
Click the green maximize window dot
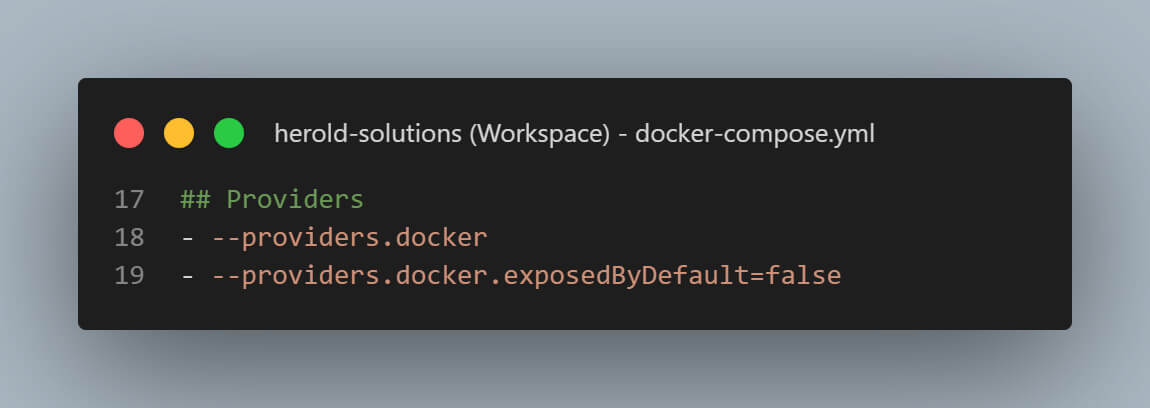(229, 133)
